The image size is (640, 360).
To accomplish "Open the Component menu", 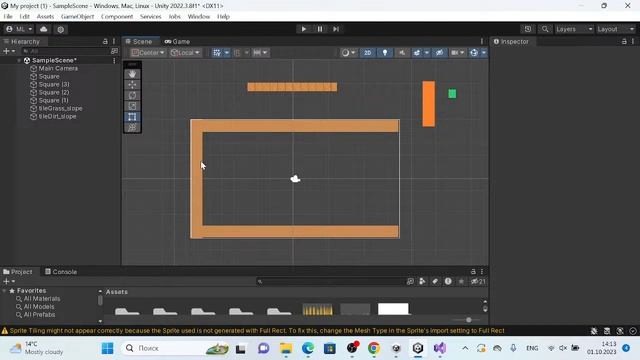I will click(x=117, y=16).
